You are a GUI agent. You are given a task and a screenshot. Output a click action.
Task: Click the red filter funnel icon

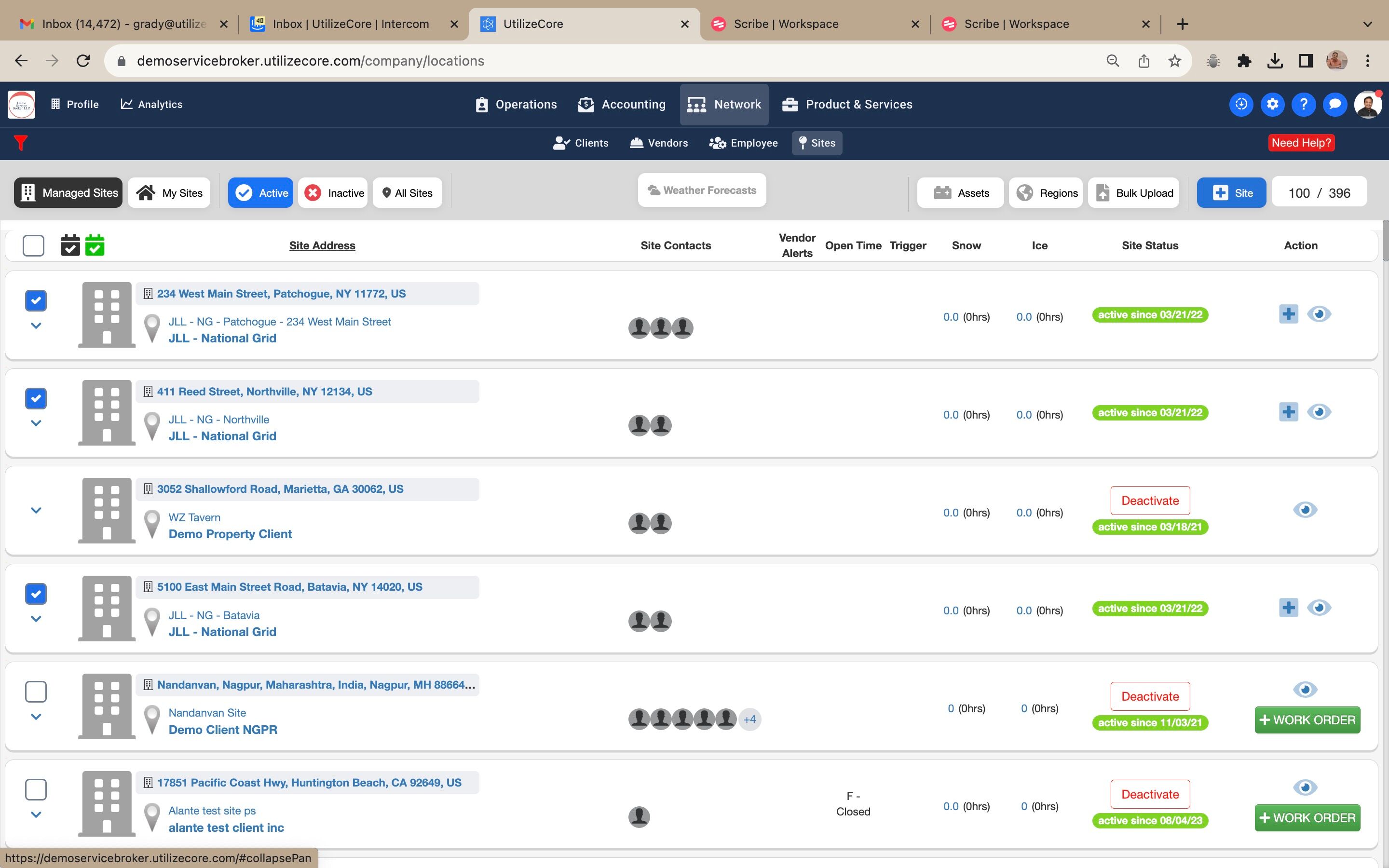[21, 142]
